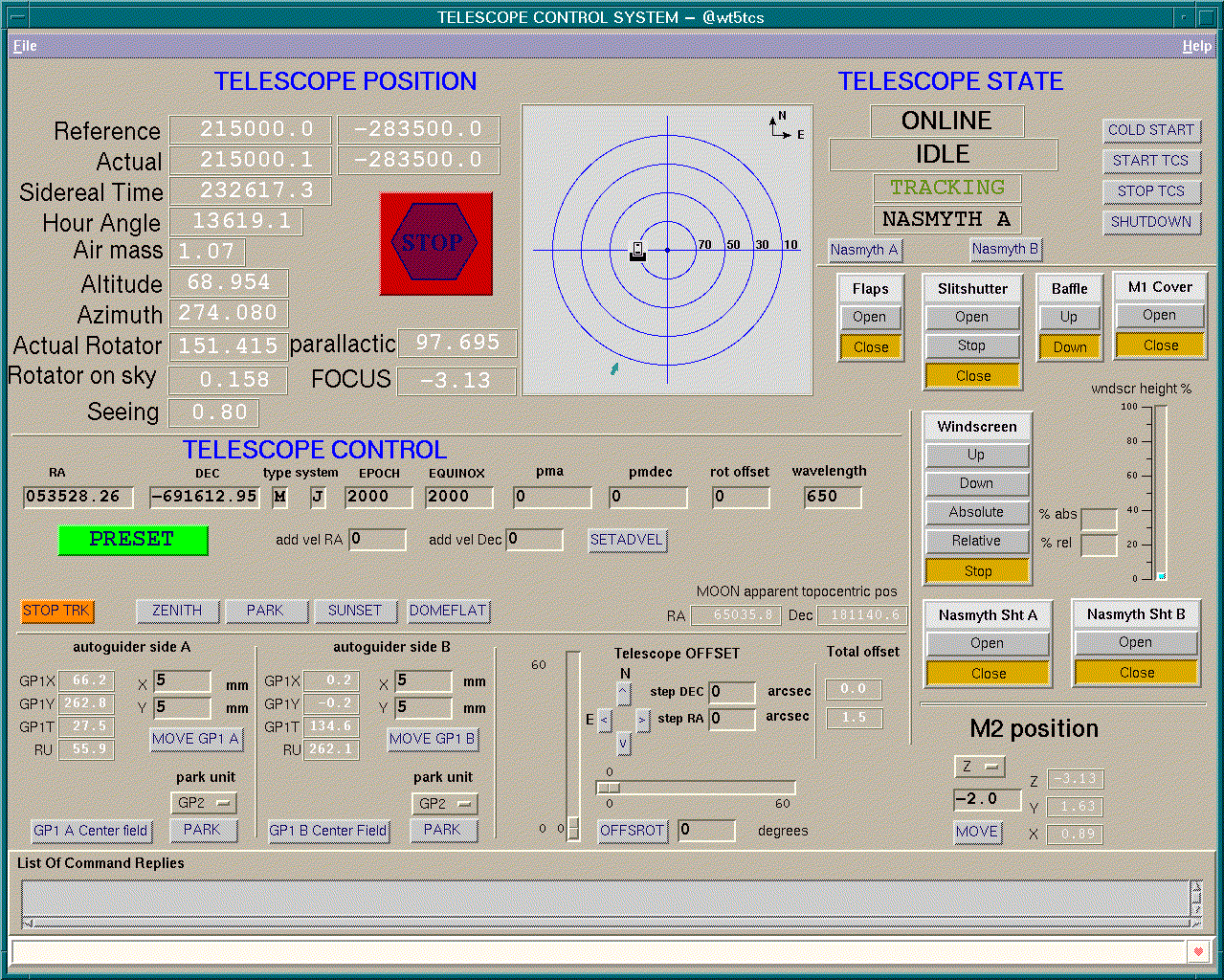Screen dimensions: 1224x980
Task: Click the heart icon beside the command line
Action: click(1197, 951)
